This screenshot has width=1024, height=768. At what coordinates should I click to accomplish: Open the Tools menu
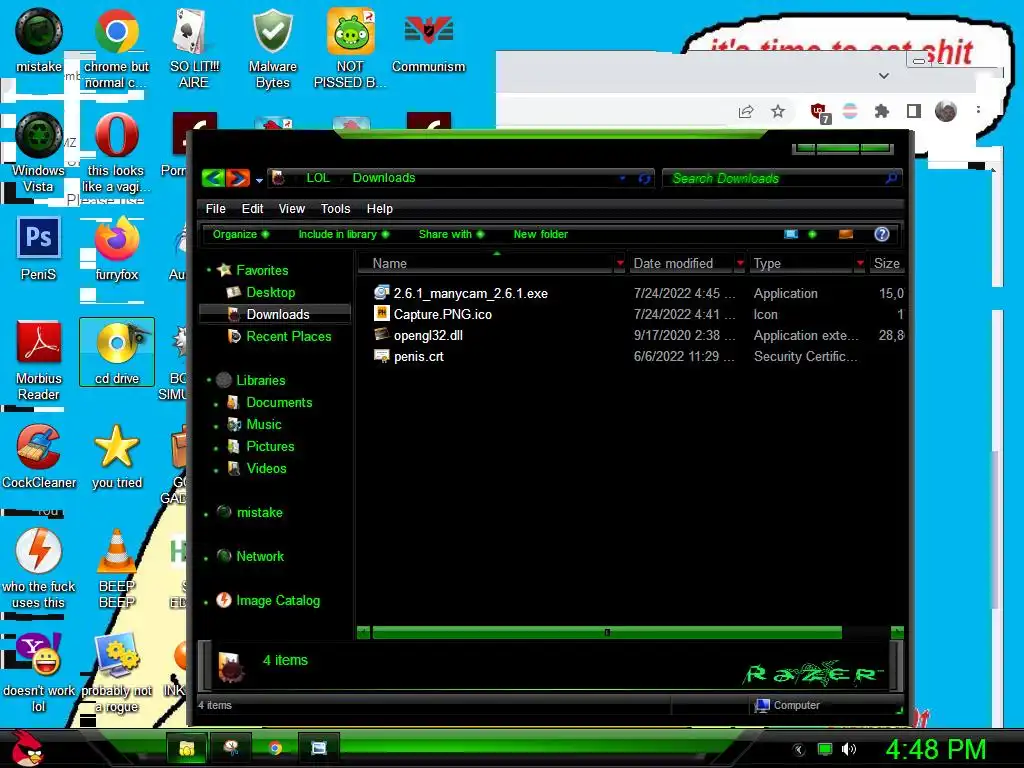[335, 208]
